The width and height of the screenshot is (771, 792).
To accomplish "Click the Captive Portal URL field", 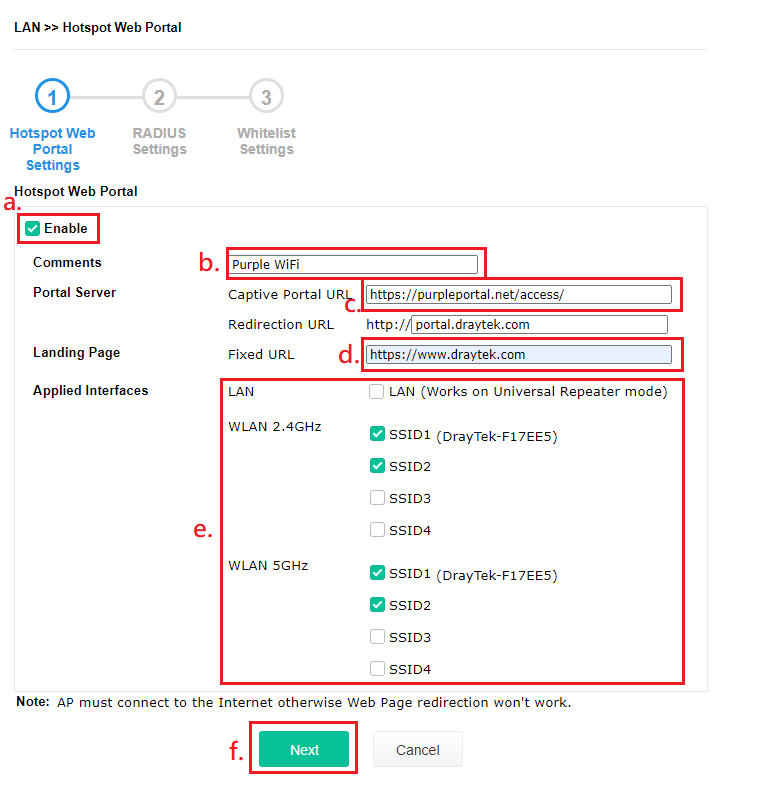I will point(519,294).
